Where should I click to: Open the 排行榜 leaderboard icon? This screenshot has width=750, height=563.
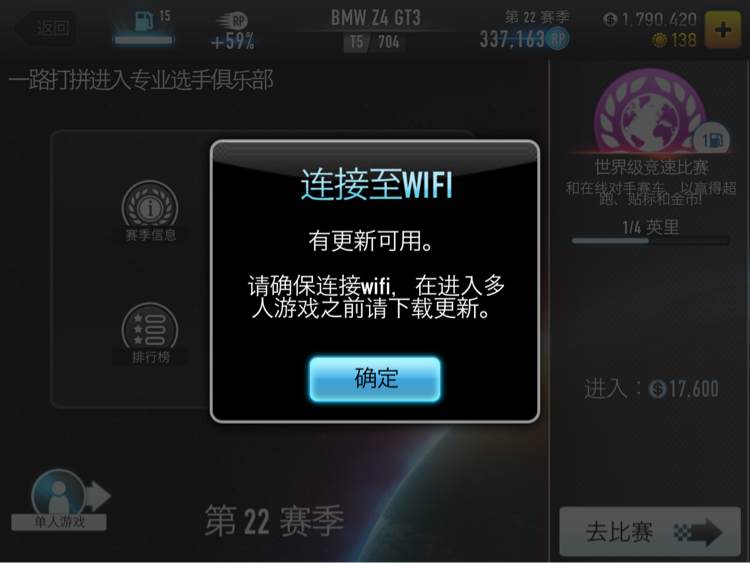click(x=150, y=333)
